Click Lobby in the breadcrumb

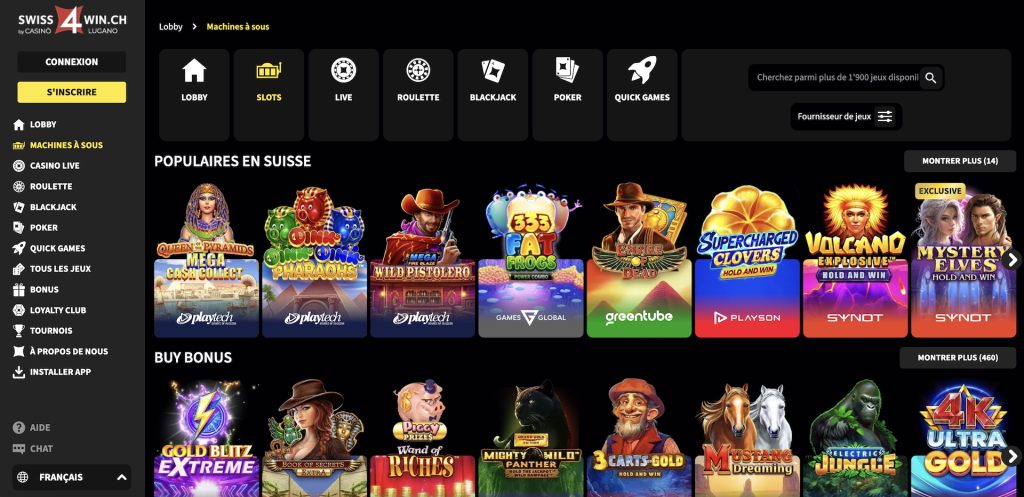pyautogui.click(x=170, y=27)
